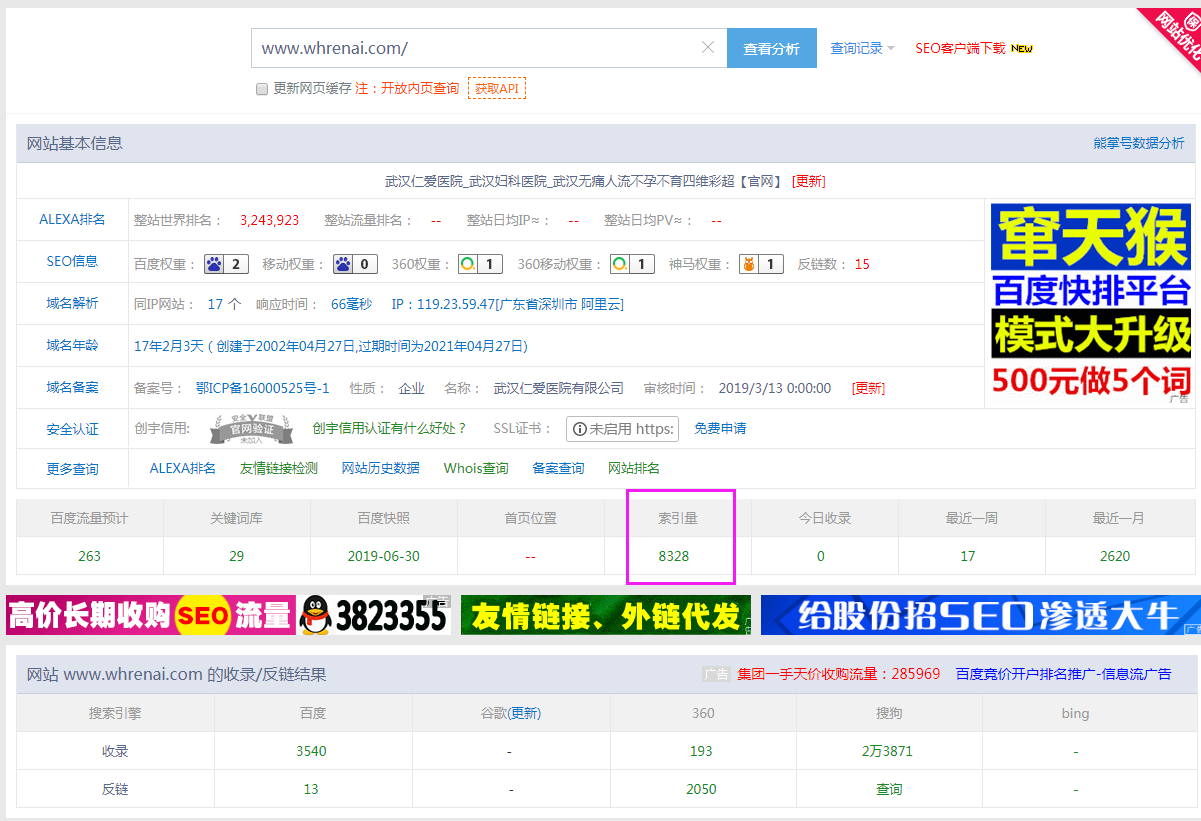
Task: Click 百度流量预计 value 263
Action: pyautogui.click(x=90, y=556)
